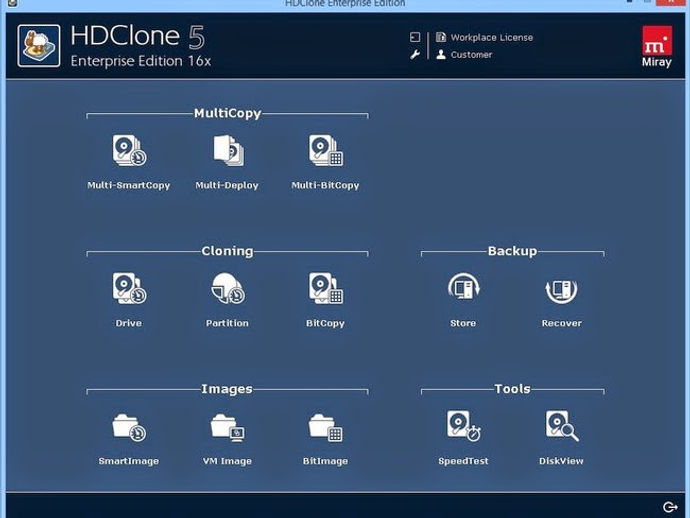This screenshot has height=518, width=690.
Task: Click the Tools section heading
Action: click(x=512, y=389)
